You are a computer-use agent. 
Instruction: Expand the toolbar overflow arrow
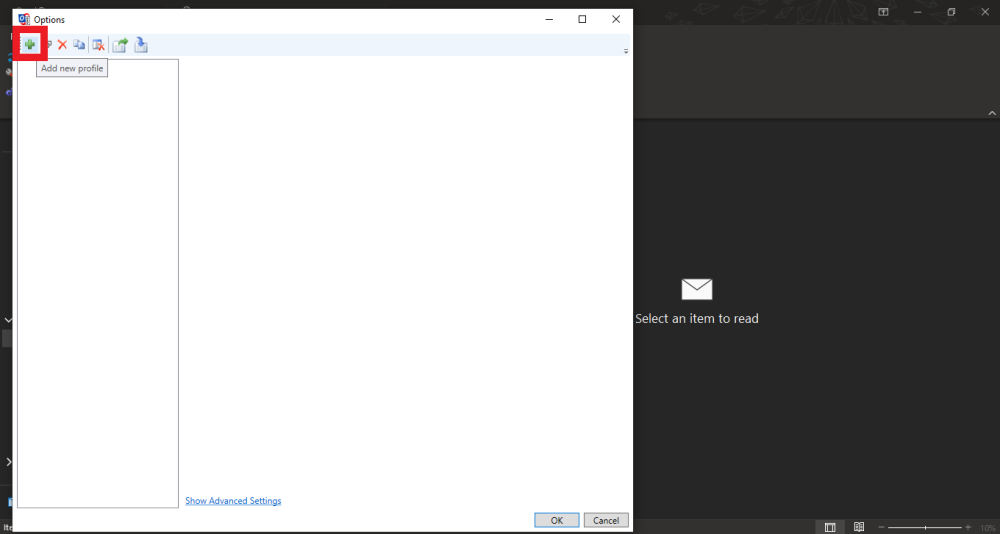coord(626,51)
